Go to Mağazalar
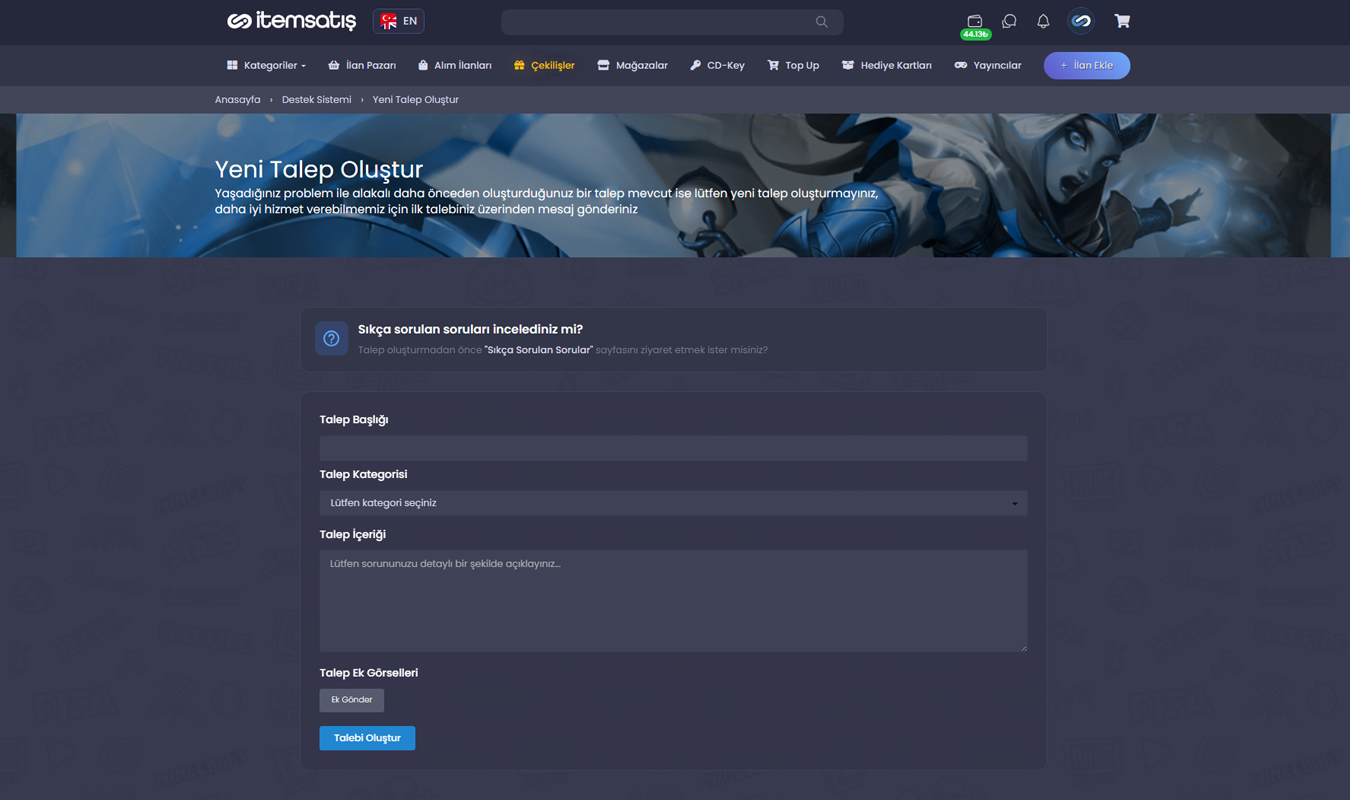The image size is (1350, 800). (x=632, y=65)
